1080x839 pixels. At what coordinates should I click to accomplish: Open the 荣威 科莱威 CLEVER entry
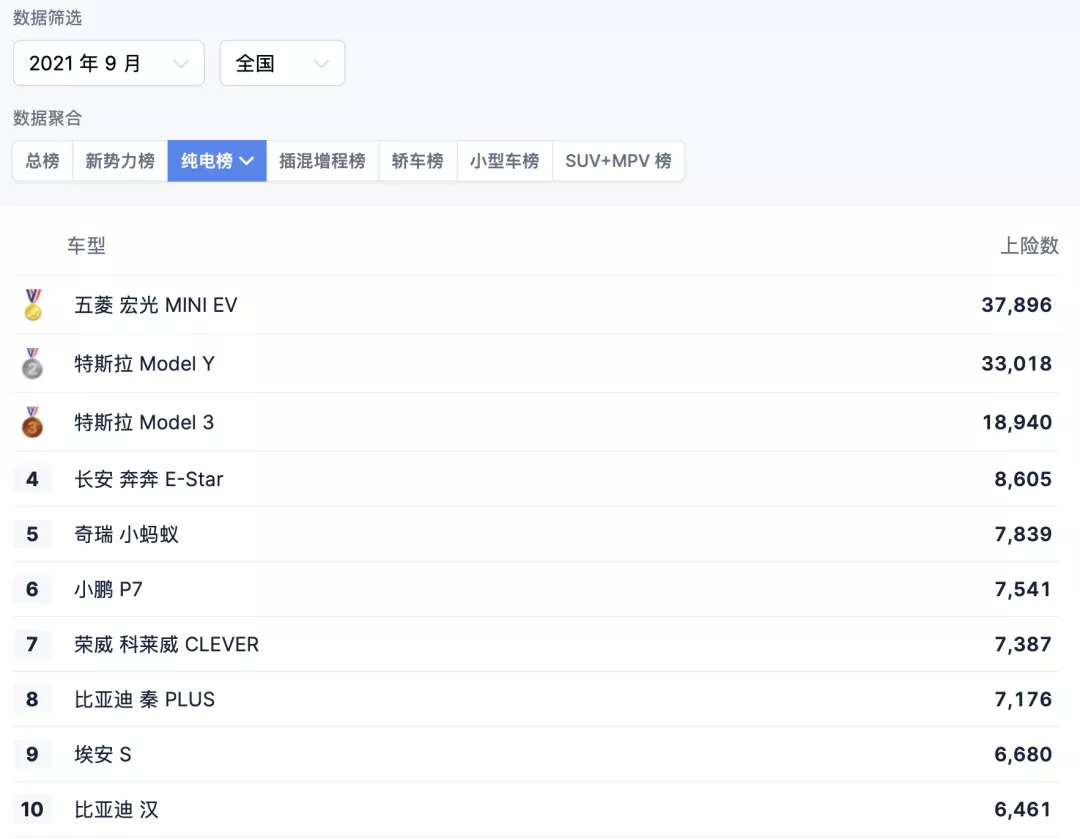[x=536, y=644]
